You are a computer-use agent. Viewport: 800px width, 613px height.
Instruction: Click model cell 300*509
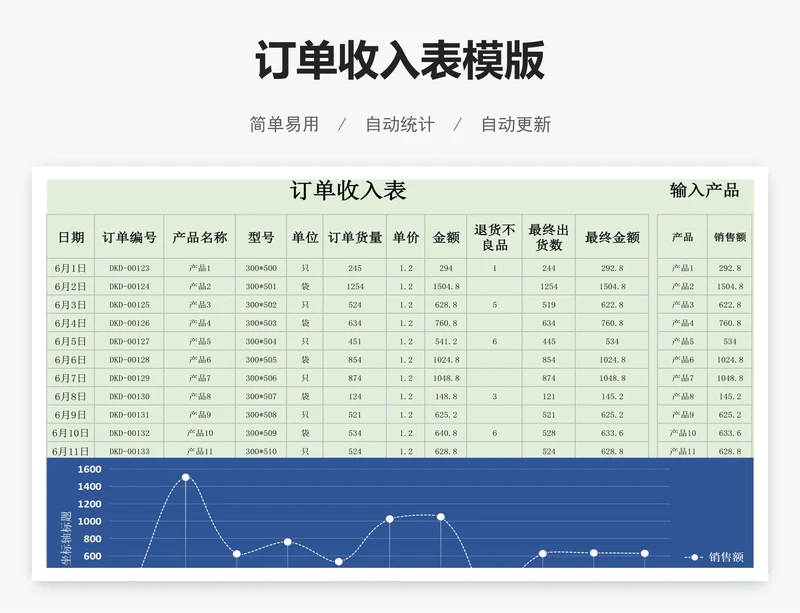(261, 433)
